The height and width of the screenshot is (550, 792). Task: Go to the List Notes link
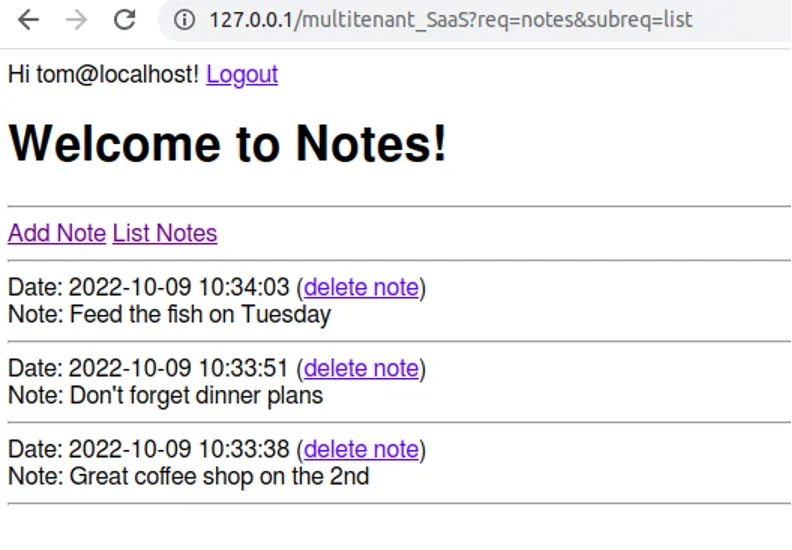[x=165, y=233]
